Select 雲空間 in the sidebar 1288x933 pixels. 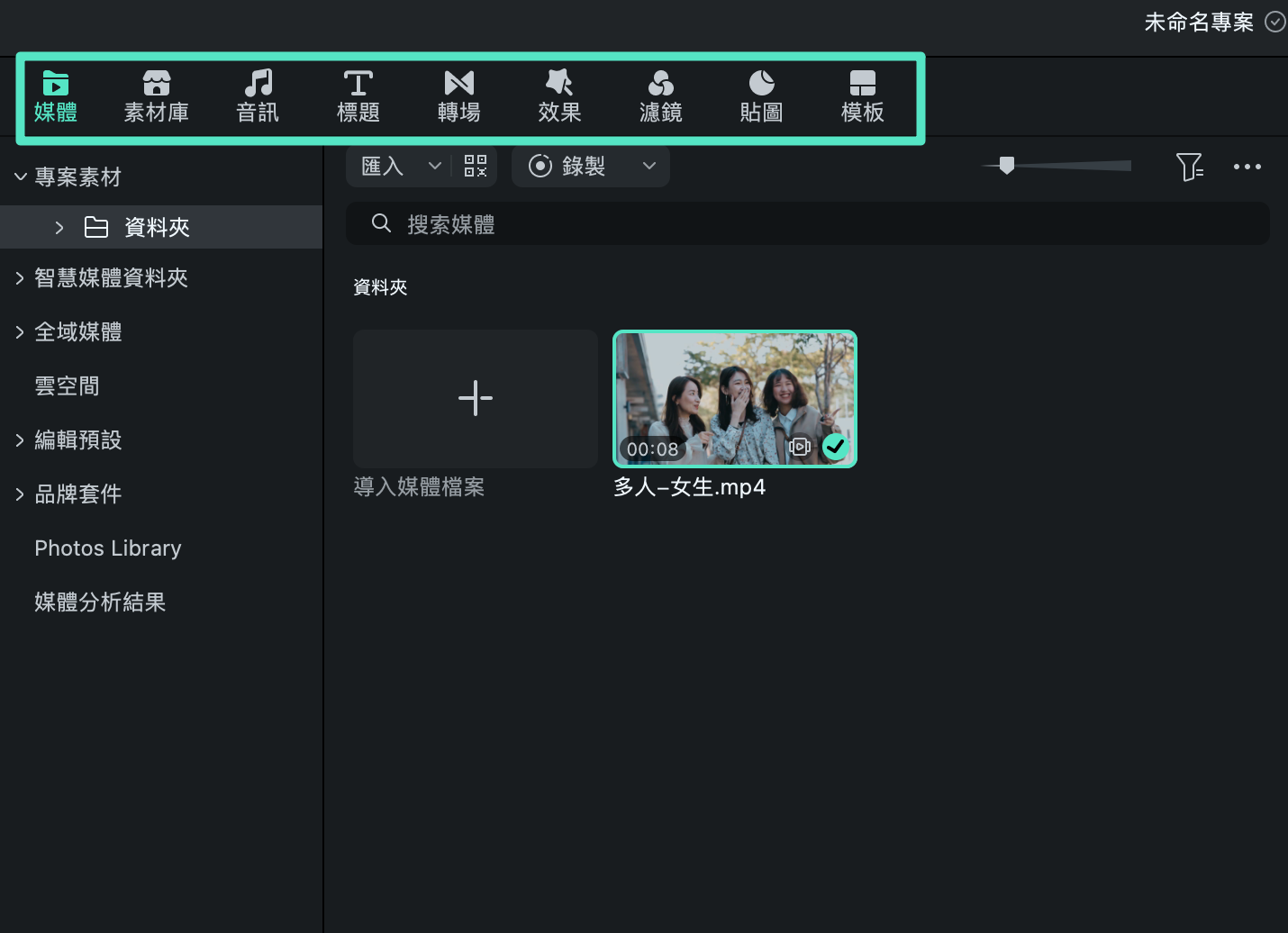pos(67,385)
